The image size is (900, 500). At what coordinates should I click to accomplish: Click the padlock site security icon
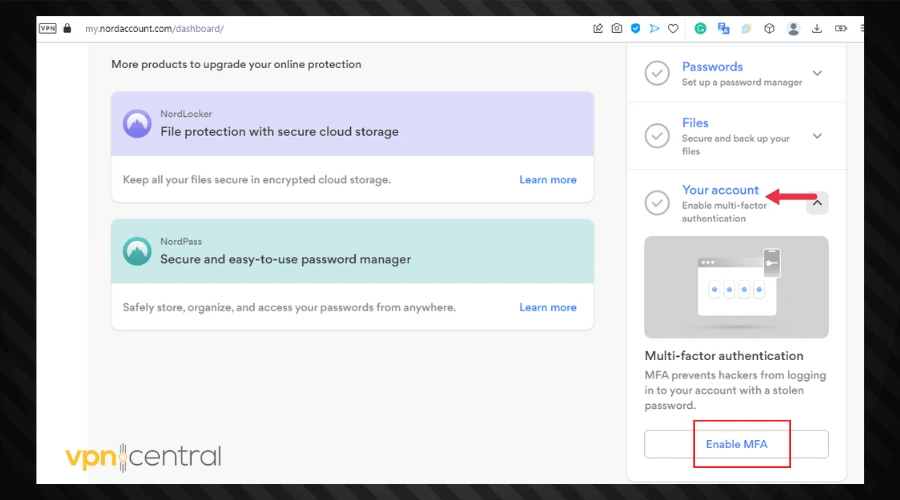67,28
